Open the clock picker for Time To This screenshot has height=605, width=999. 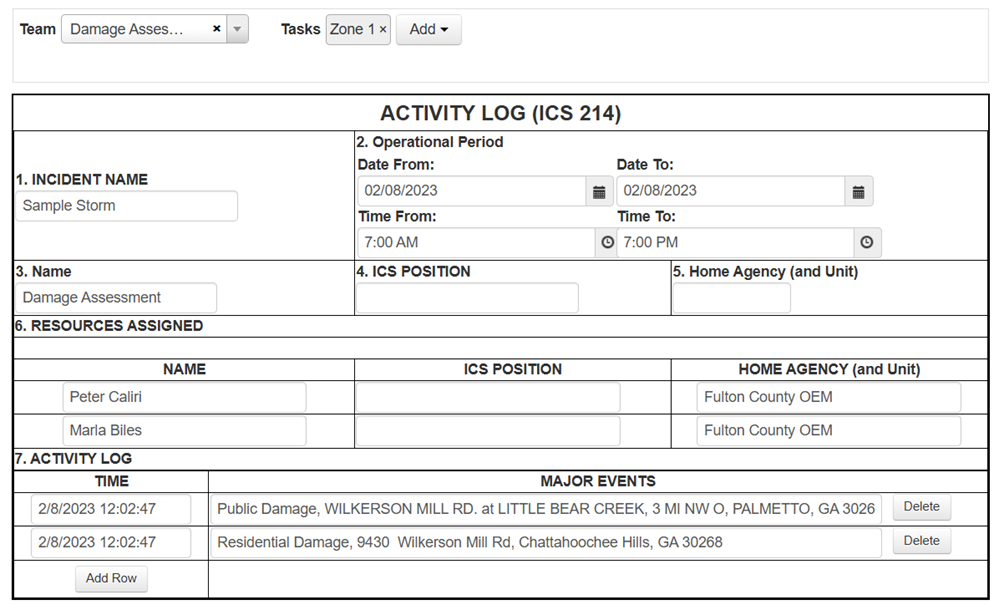pyautogui.click(x=866, y=242)
